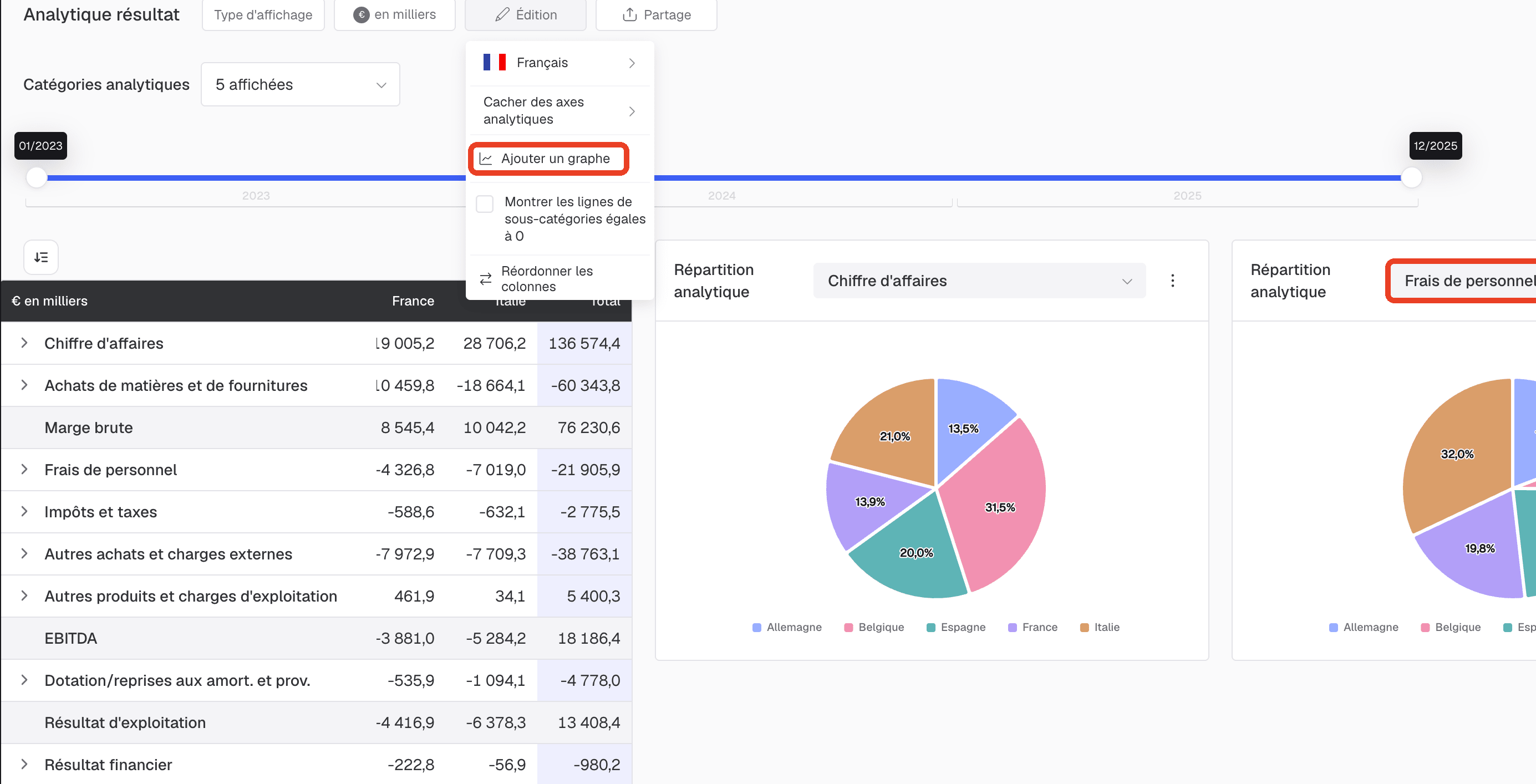Toggle Espagne legend entry in first chart
Image resolution: width=1536 pixels, height=784 pixels.
tap(957, 627)
